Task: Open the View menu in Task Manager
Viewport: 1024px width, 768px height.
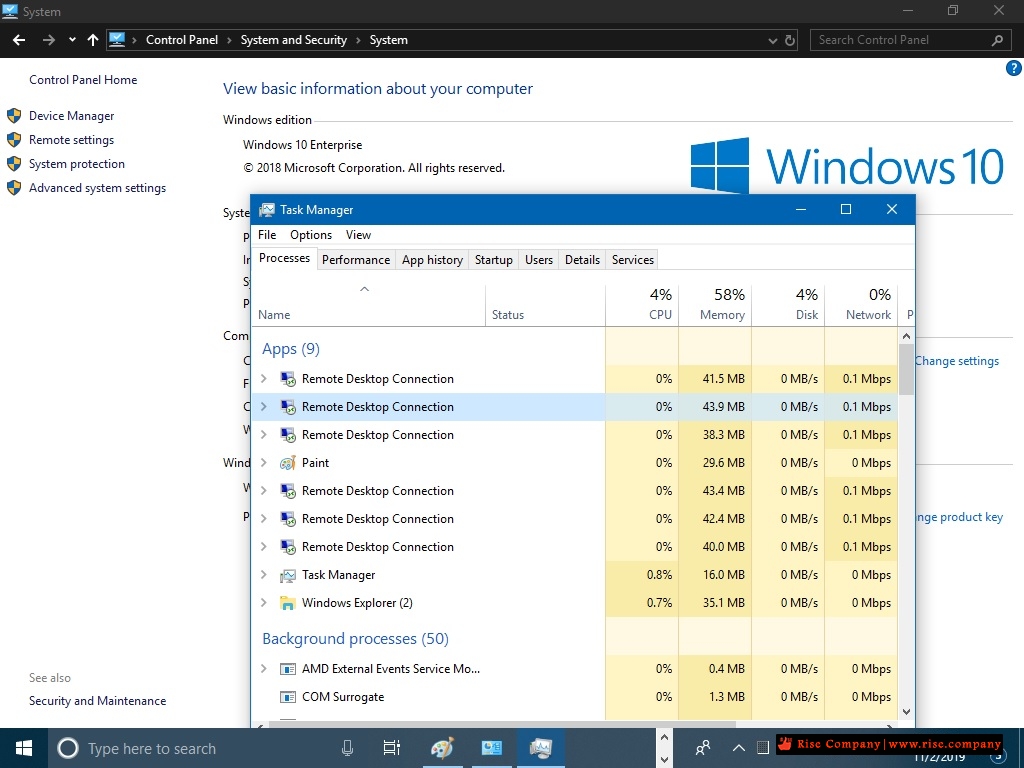Action: [359, 235]
